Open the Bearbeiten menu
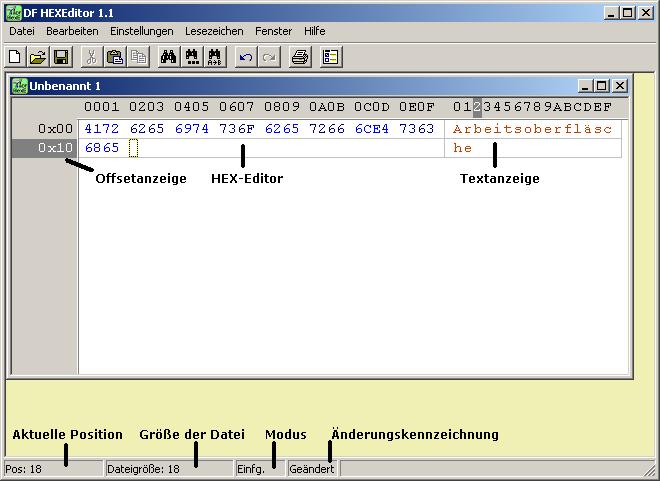 point(72,31)
